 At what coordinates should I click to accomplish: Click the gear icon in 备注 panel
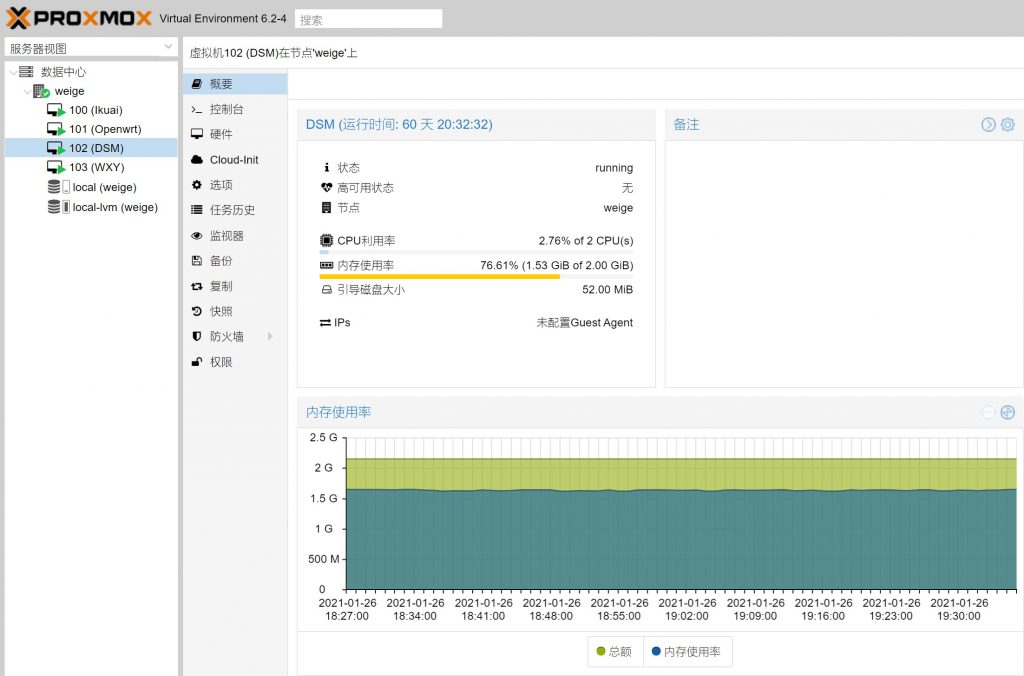click(1007, 125)
